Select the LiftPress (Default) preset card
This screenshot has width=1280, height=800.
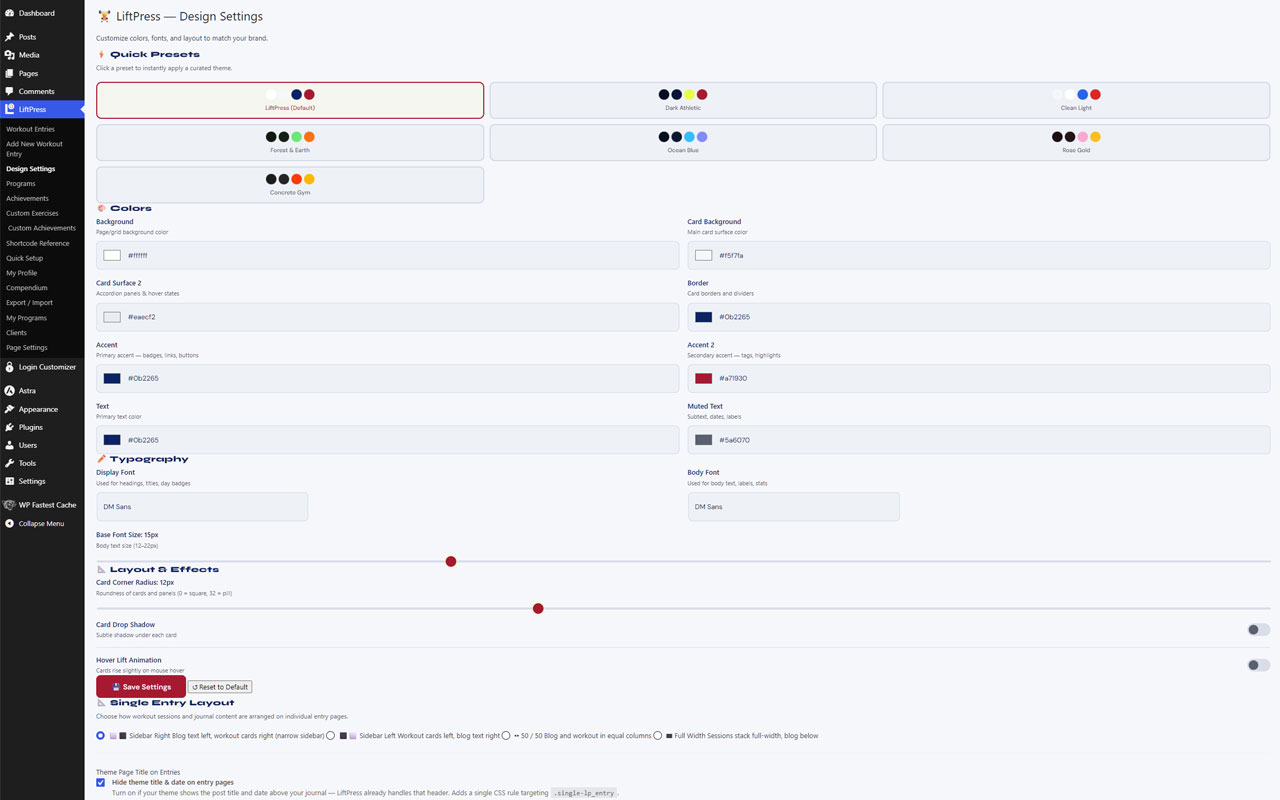290,100
